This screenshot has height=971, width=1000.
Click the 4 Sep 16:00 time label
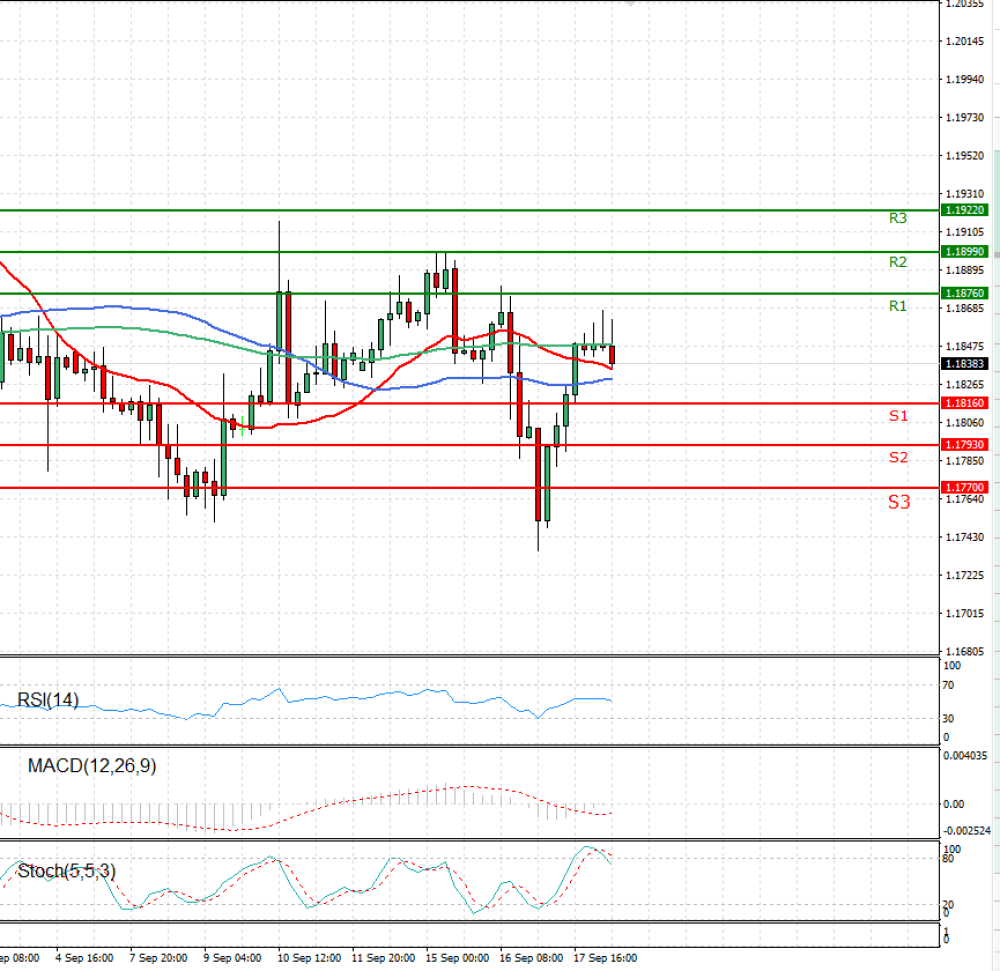pos(84,958)
